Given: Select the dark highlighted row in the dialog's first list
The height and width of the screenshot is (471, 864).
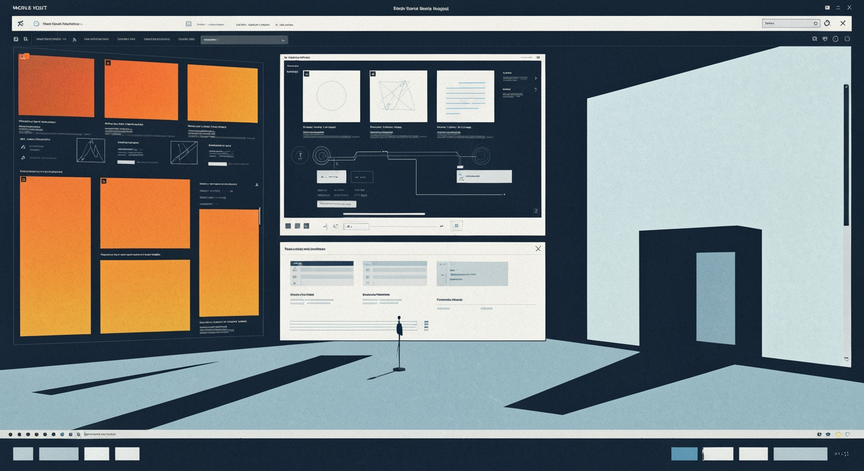Looking at the screenshot, I should (322, 264).
